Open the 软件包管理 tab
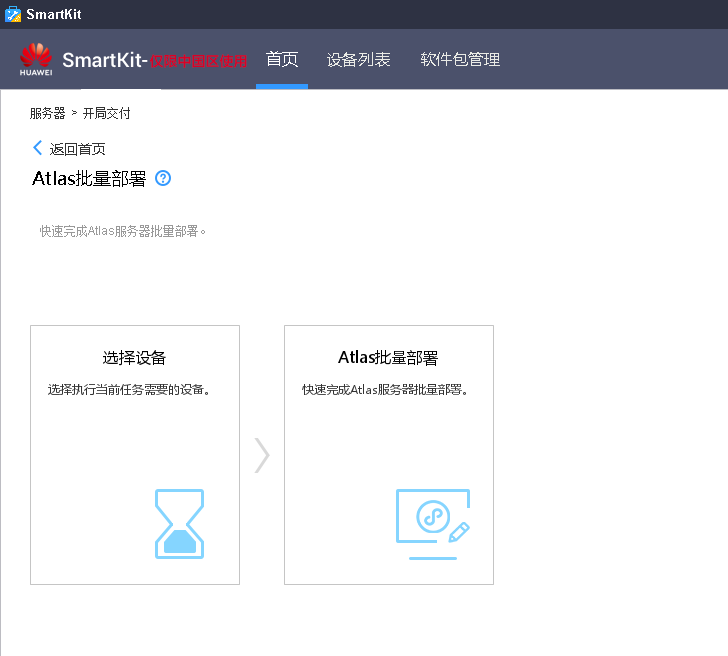This screenshot has width=728, height=656. click(x=460, y=59)
